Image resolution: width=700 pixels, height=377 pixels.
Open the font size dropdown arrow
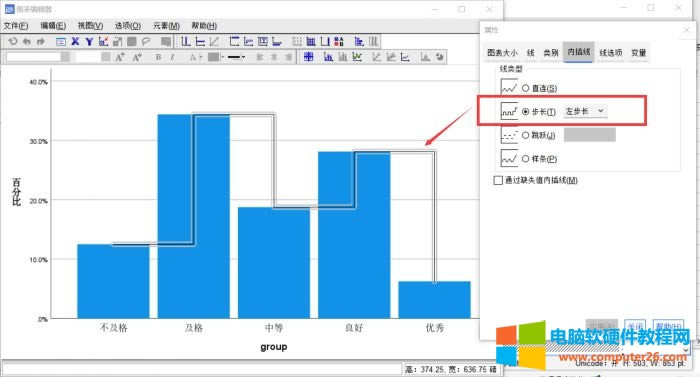[x=106, y=57]
